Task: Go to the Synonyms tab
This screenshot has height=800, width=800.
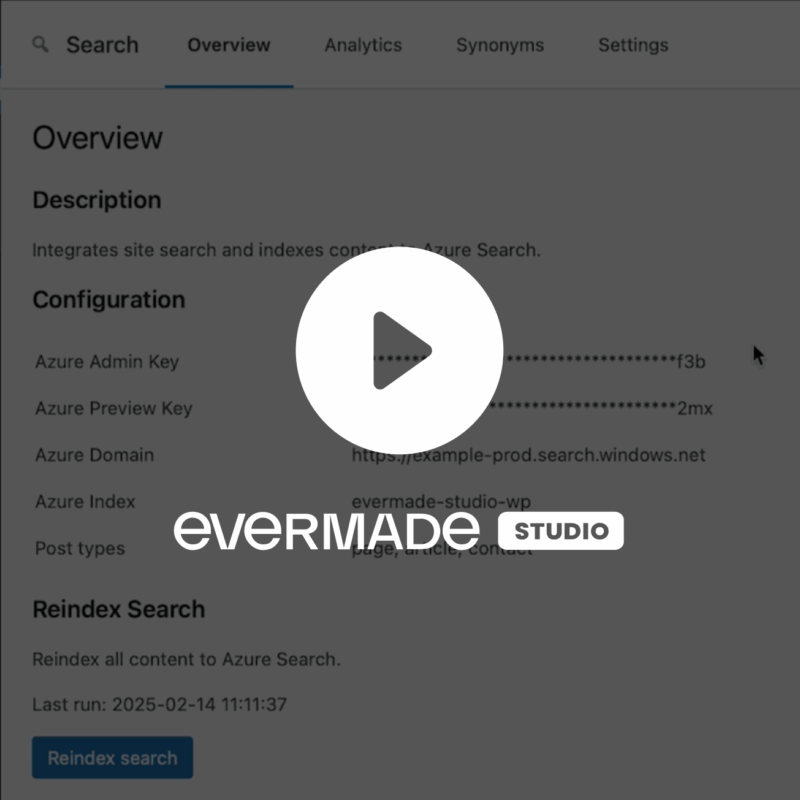Action: (x=500, y=45)
